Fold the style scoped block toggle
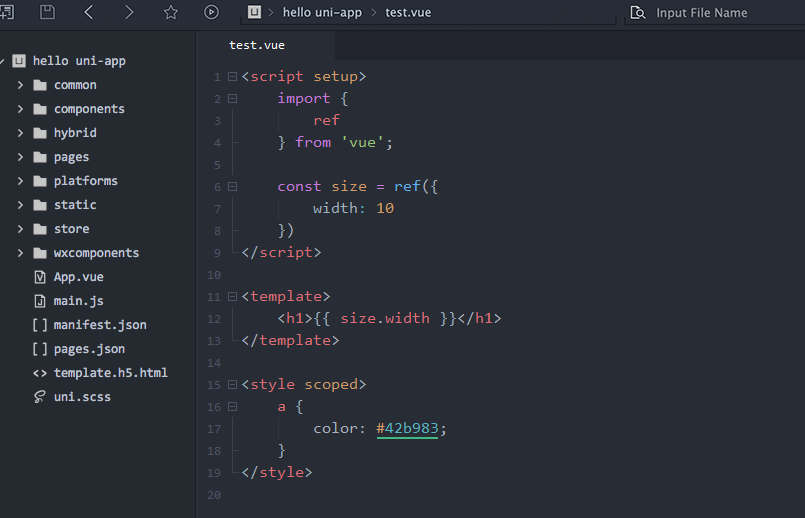 [232, 384]
